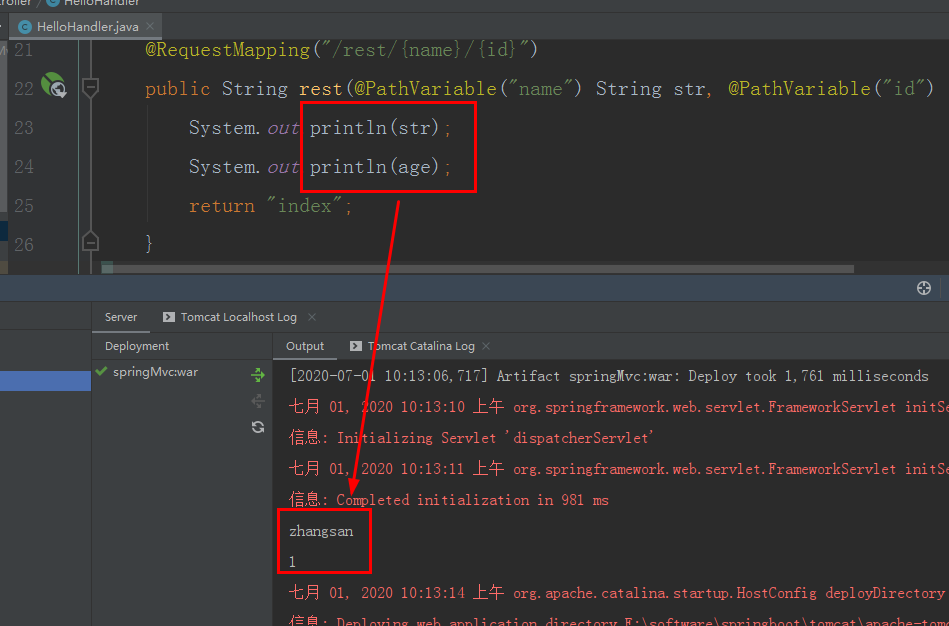Click the green deploy arrow icon
The image size is (949, 626).
click(258, 375)
